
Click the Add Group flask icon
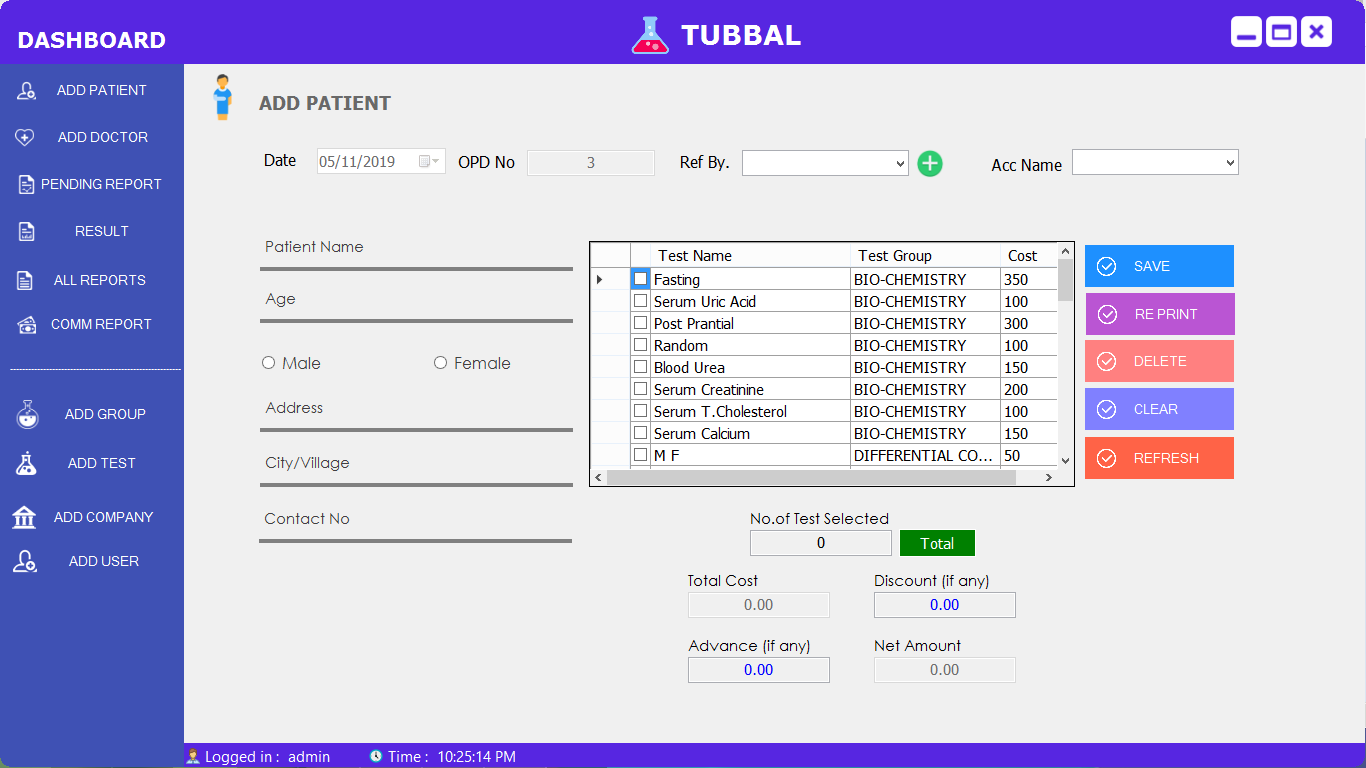(27, 414)
